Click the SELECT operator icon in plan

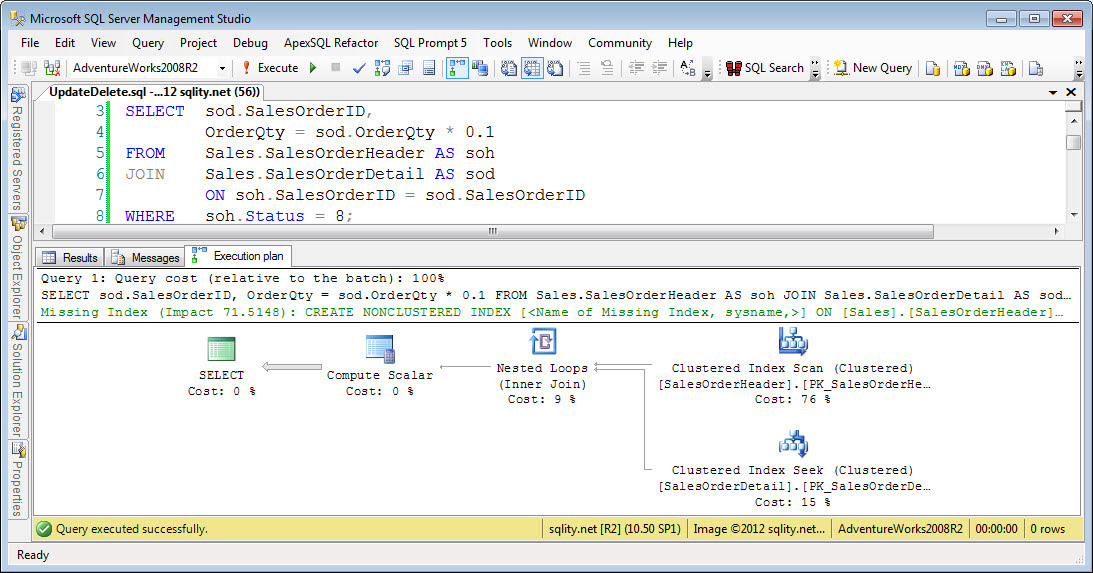click(x=221, y=349)
